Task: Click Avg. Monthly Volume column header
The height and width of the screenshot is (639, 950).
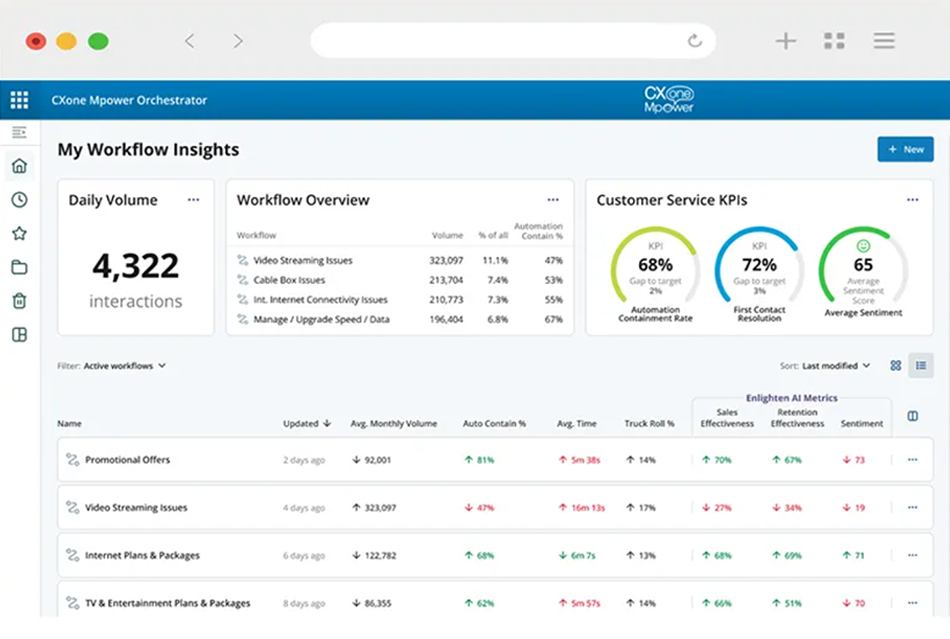Action: click(393, 423)
